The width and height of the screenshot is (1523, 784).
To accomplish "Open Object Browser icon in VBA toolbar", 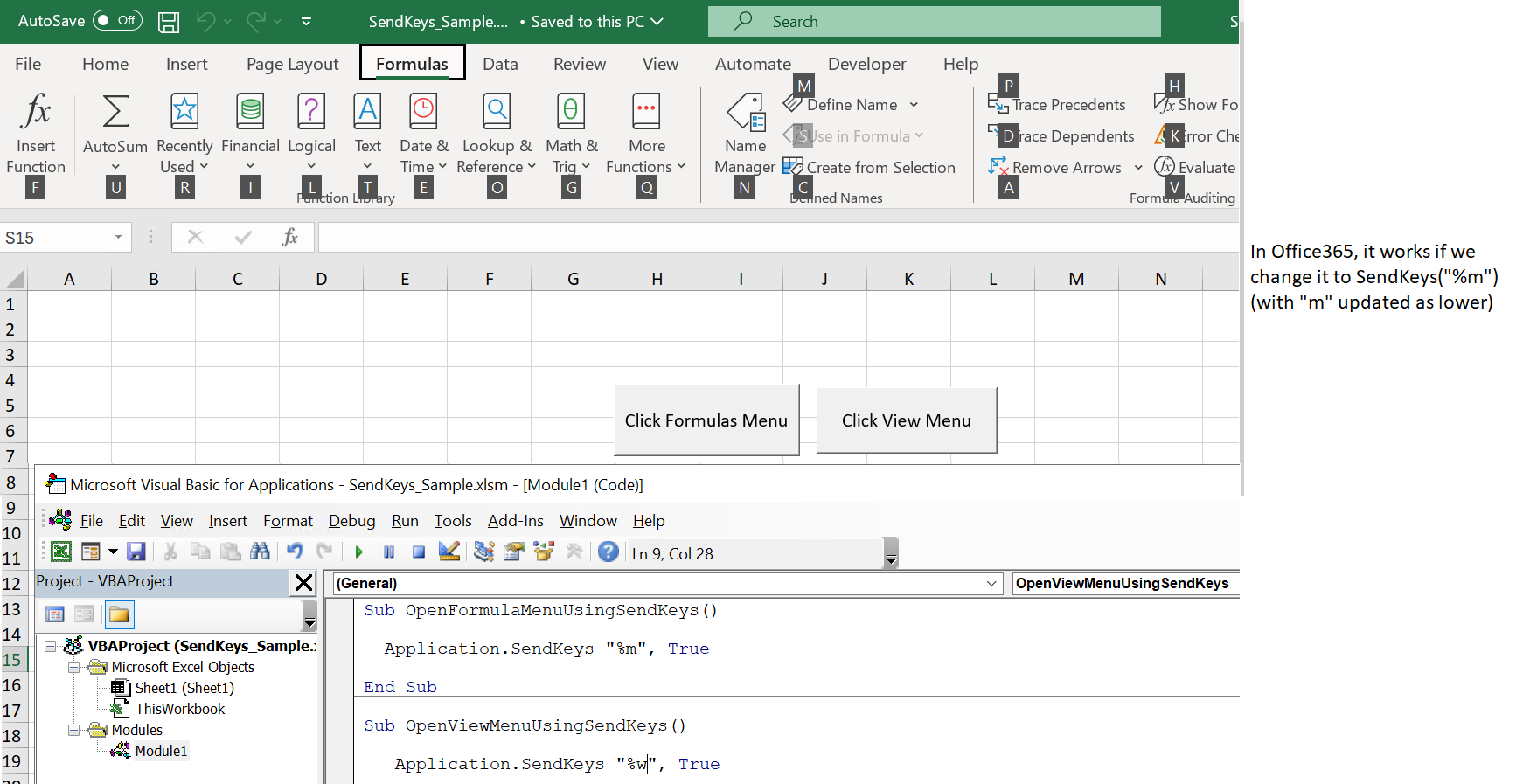I will pos(544,552).
